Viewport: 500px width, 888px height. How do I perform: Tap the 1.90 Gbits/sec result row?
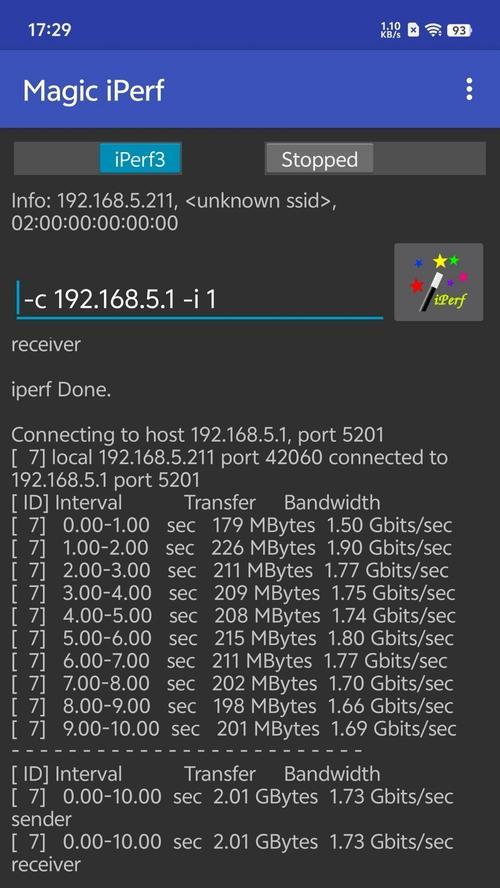(232, 548)
